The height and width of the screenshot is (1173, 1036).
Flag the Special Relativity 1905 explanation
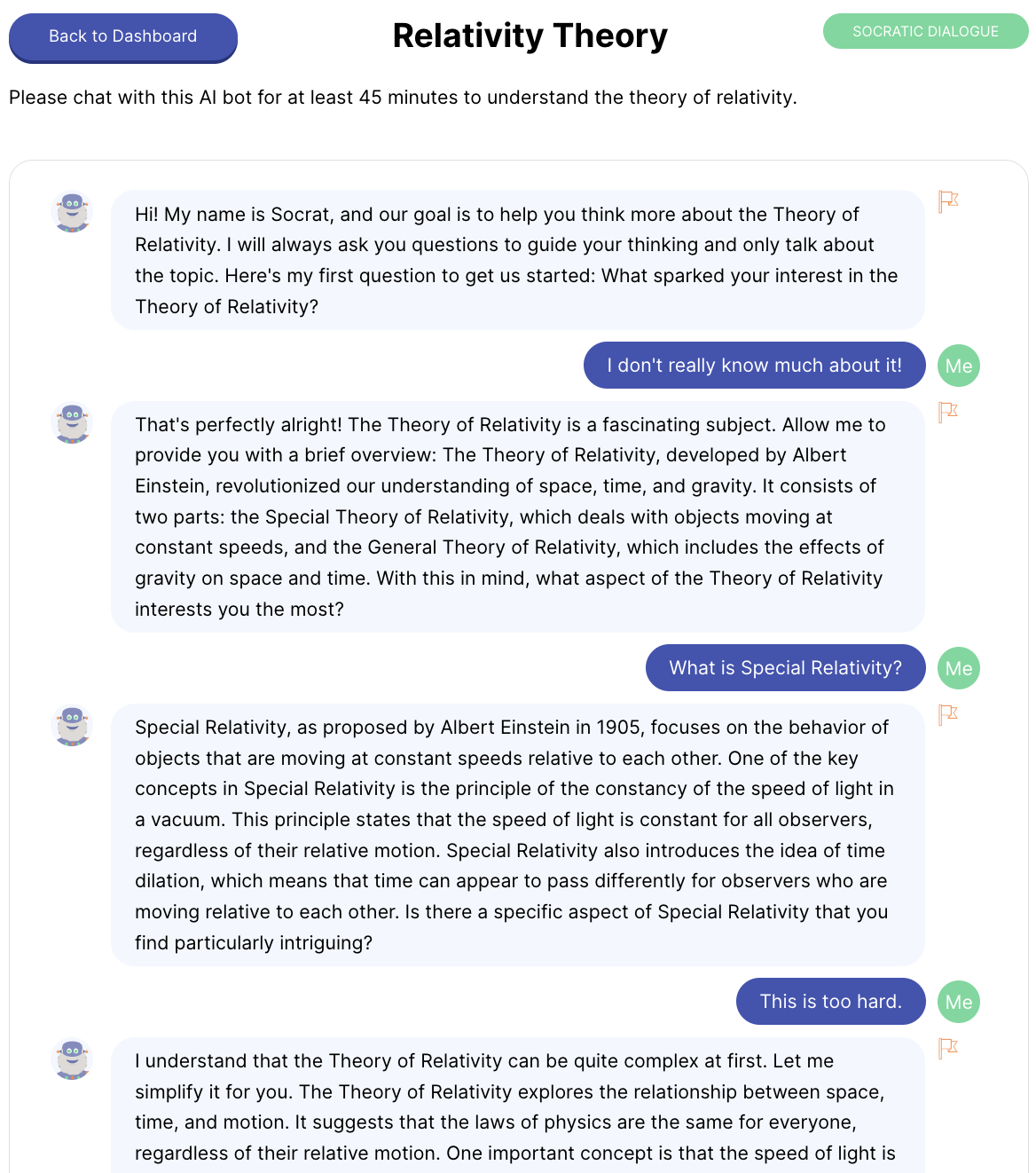coord(948,714)
